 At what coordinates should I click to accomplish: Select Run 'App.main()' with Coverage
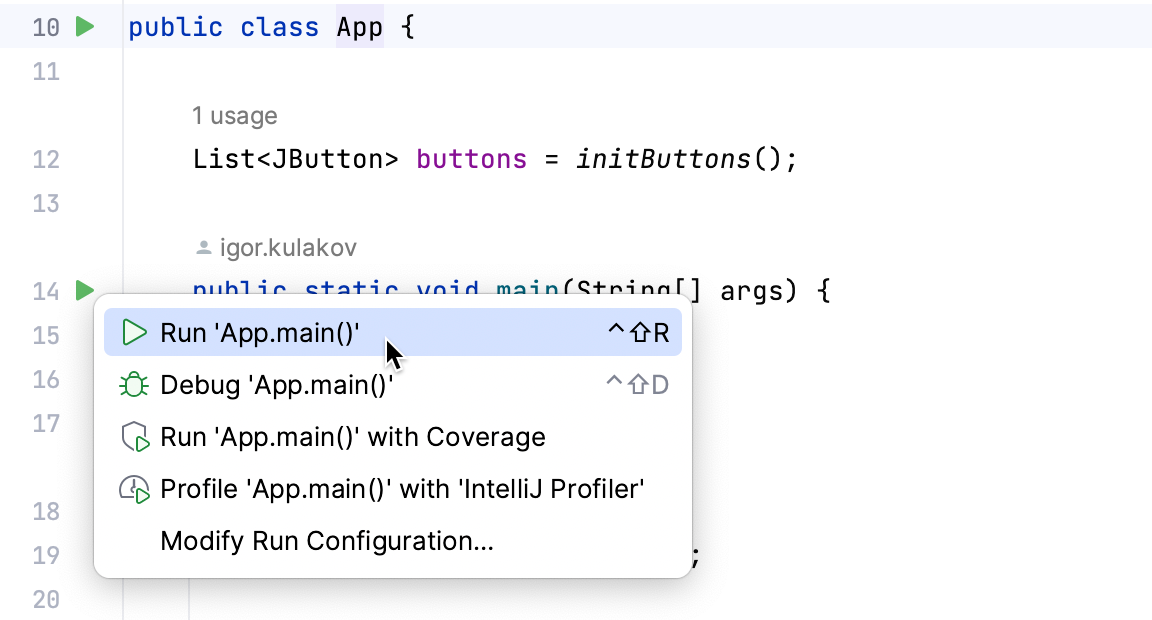tap(393, 437)
